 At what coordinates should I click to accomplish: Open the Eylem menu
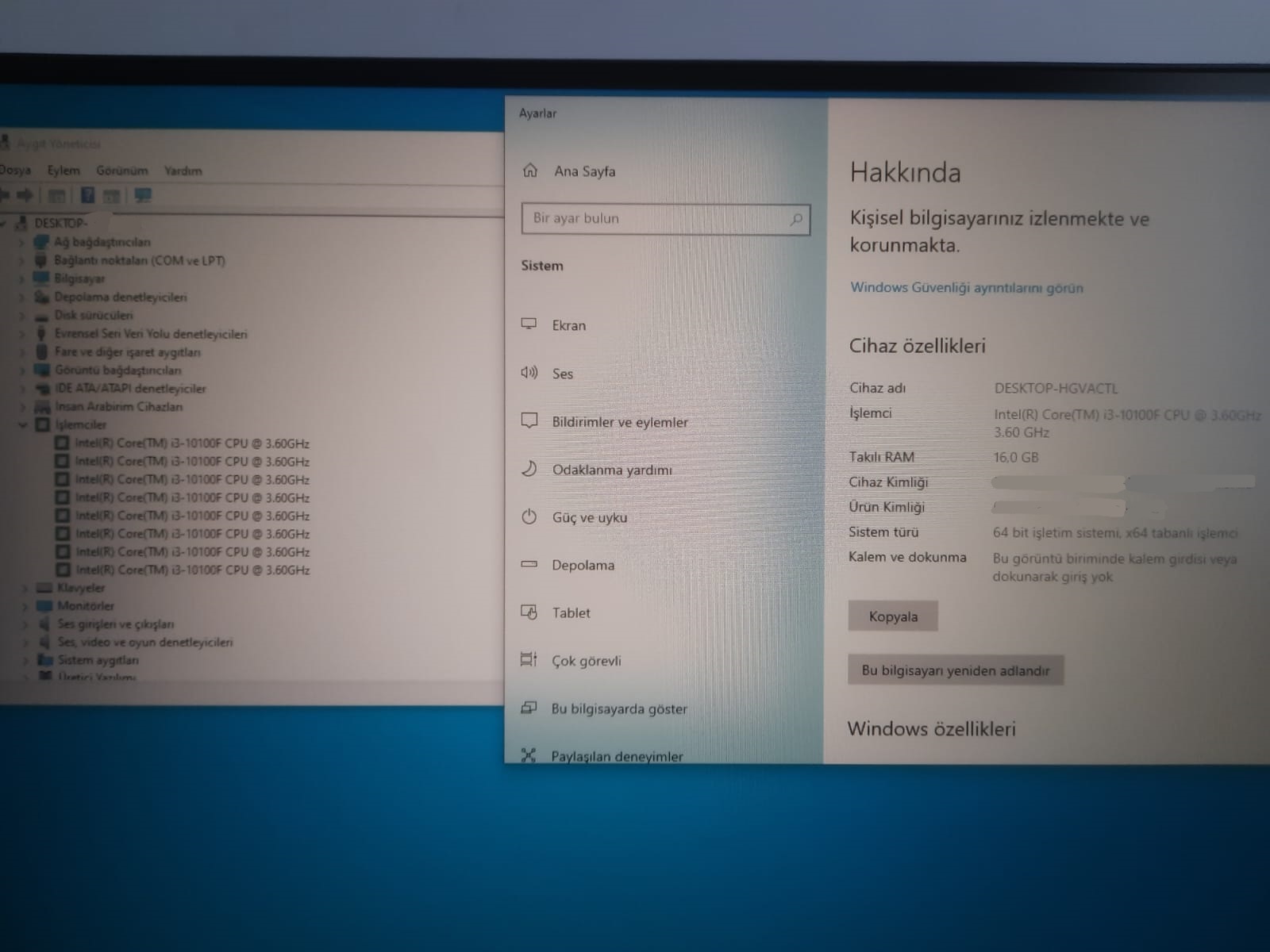point(63,171)
